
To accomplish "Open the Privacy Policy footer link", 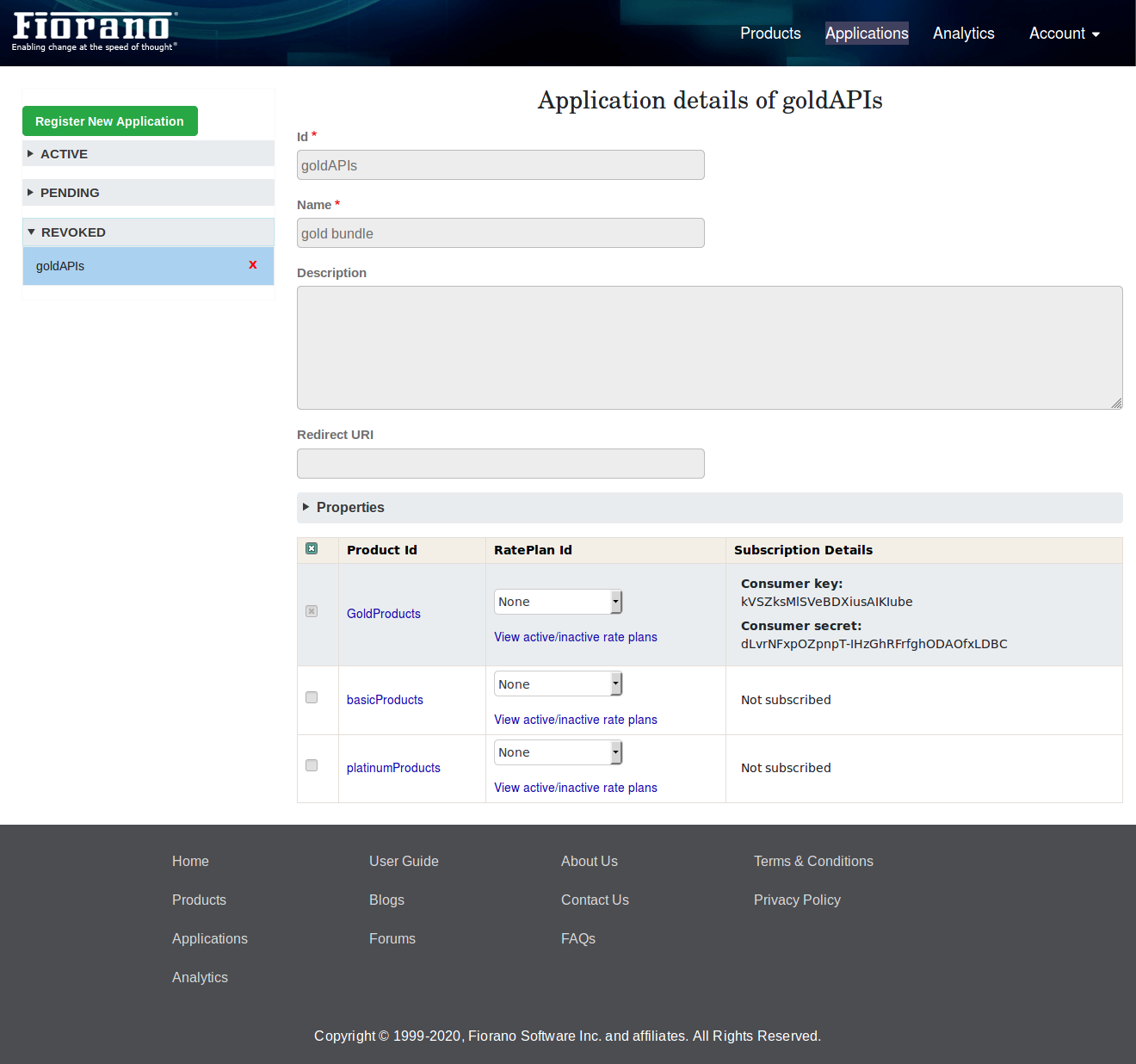I will tap(797, 900).
